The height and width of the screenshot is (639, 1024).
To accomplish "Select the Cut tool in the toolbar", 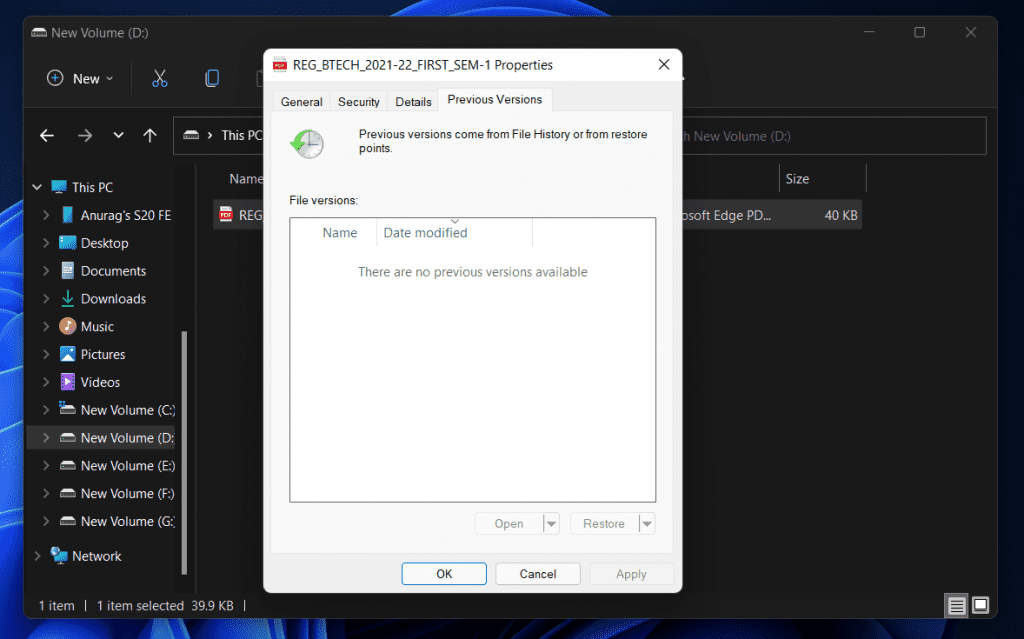I will pos(160,78).
